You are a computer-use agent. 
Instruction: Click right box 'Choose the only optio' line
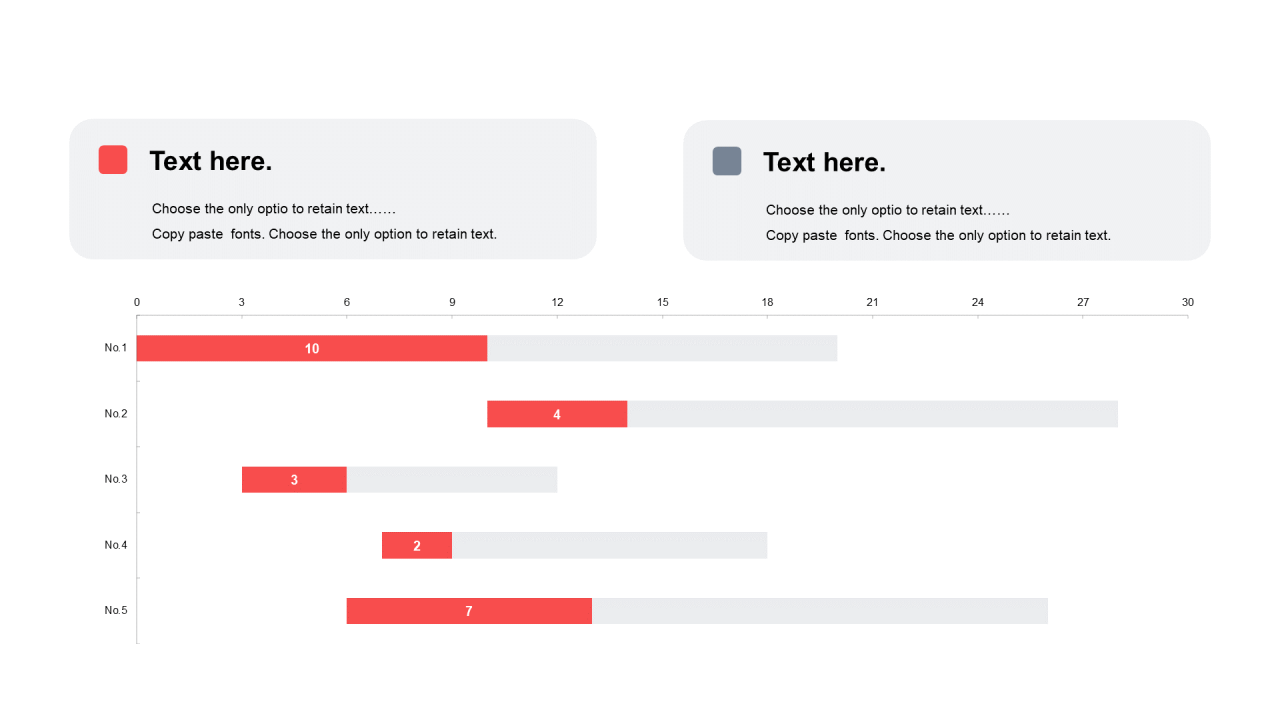[x=888, y=210]
